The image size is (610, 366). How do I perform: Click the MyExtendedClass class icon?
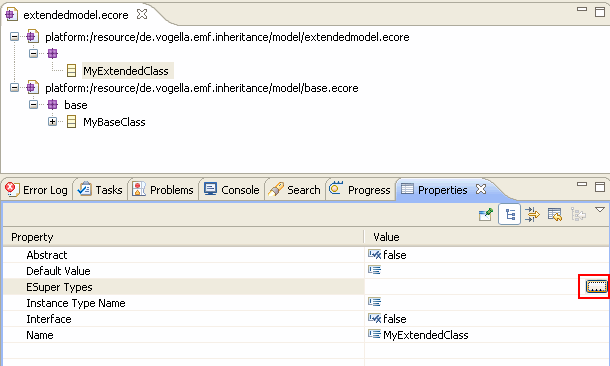(71, 71)
